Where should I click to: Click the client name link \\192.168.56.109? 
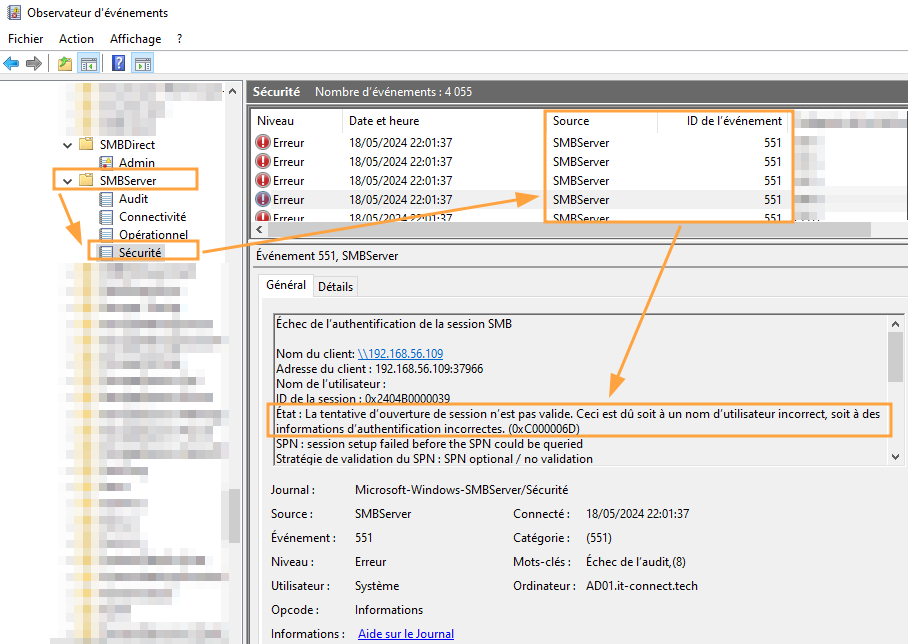pyautogui.click(x=400, y=354)
